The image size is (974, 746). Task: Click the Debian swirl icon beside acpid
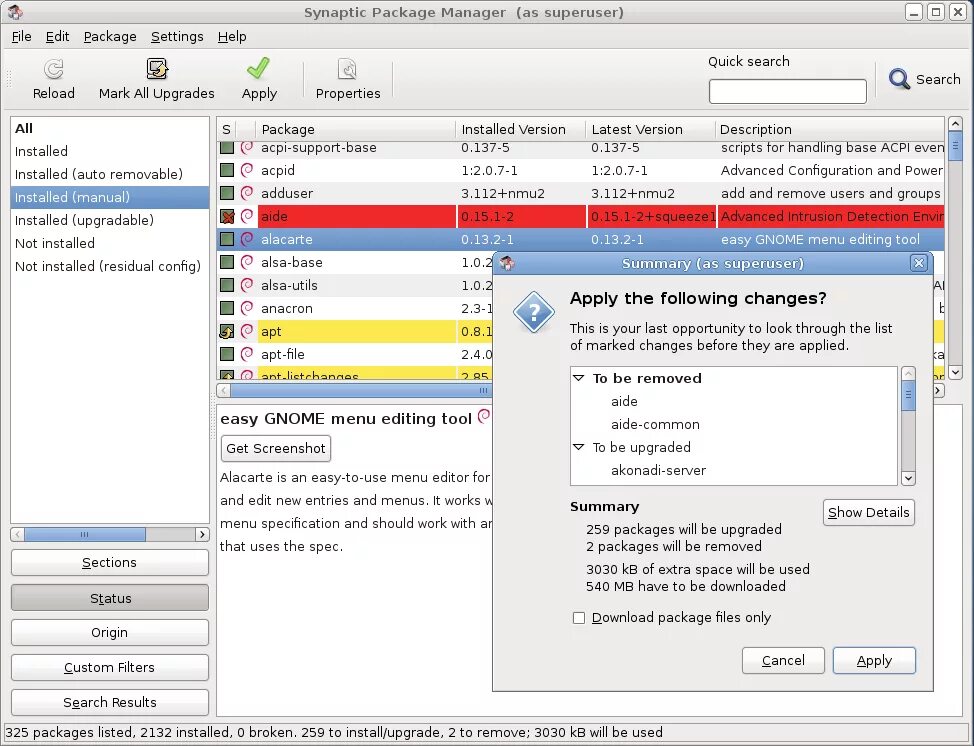247,170
